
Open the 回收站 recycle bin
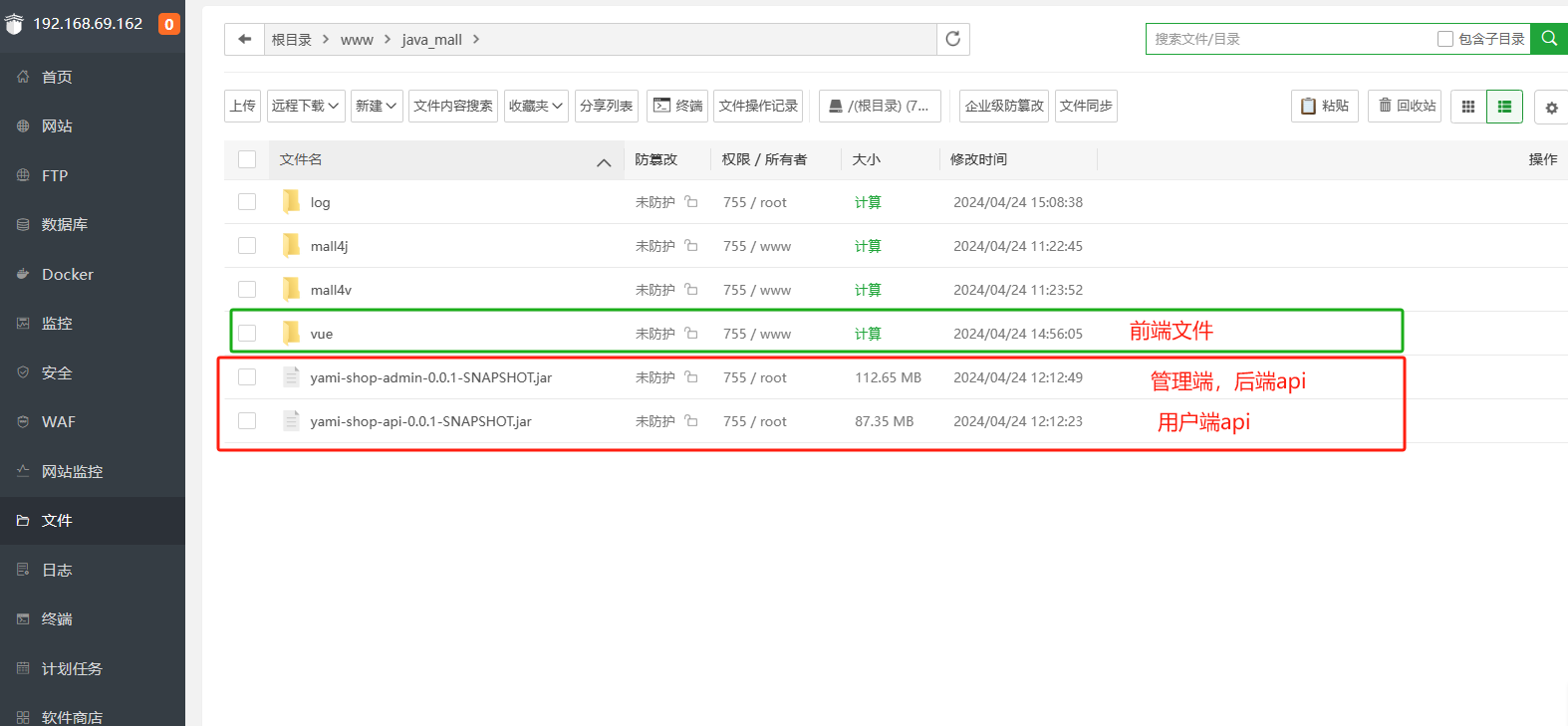tap(1405, 106)
